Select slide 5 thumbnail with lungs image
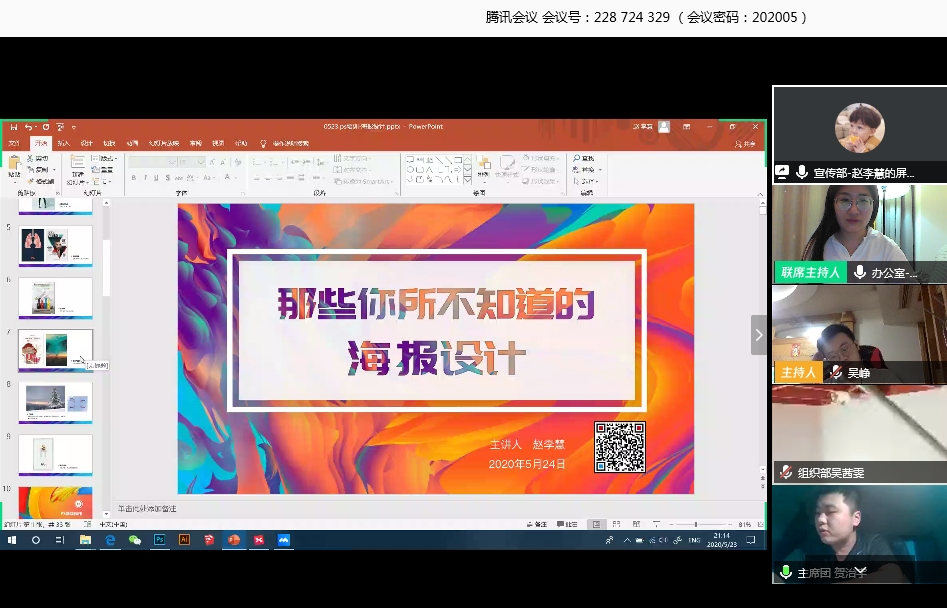The width and height of the screenshot is (947, 608). click(x=56, y=244)
